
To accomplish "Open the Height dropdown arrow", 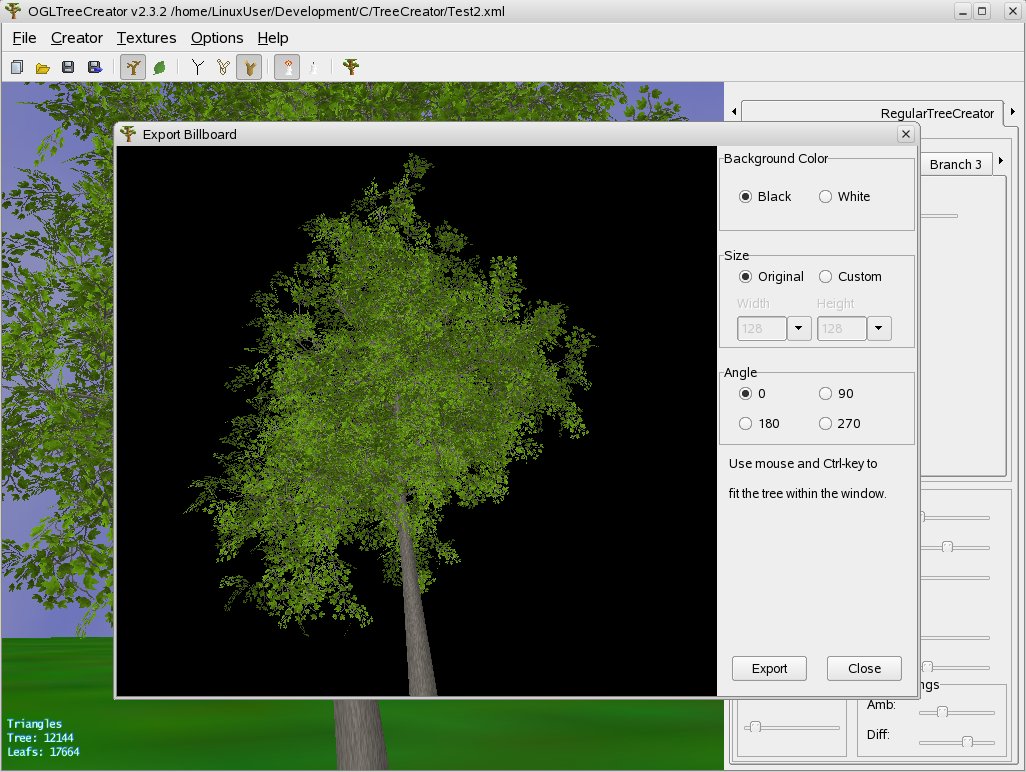I will 879,328.
